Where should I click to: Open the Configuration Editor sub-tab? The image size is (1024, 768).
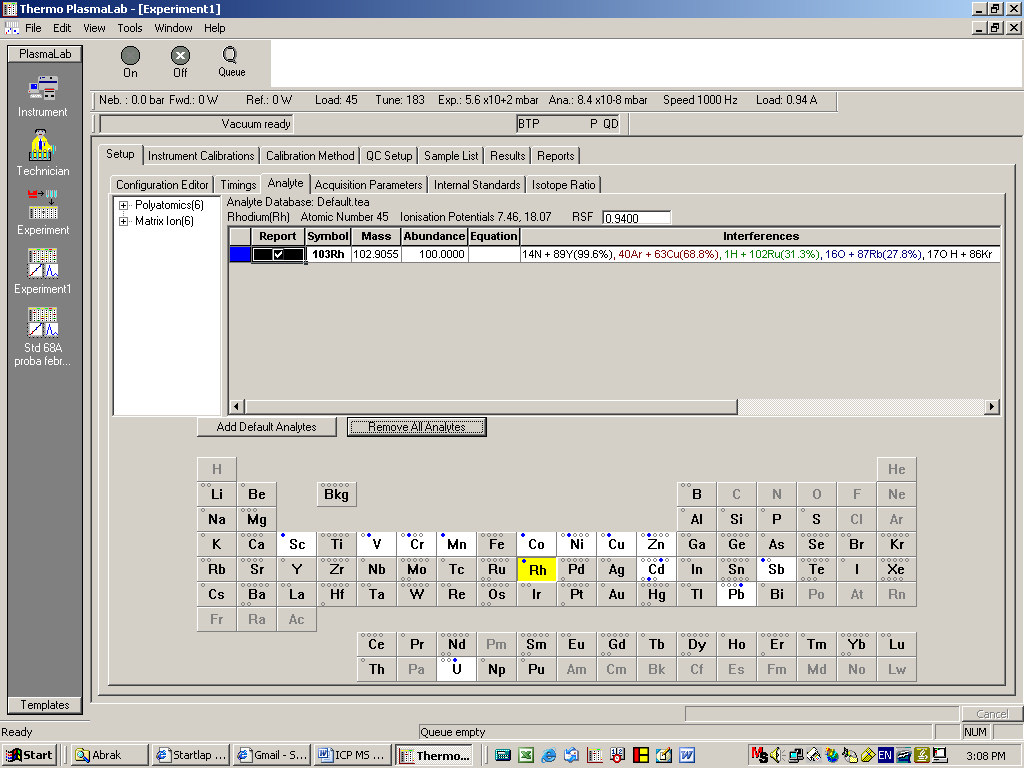point(162,185)
